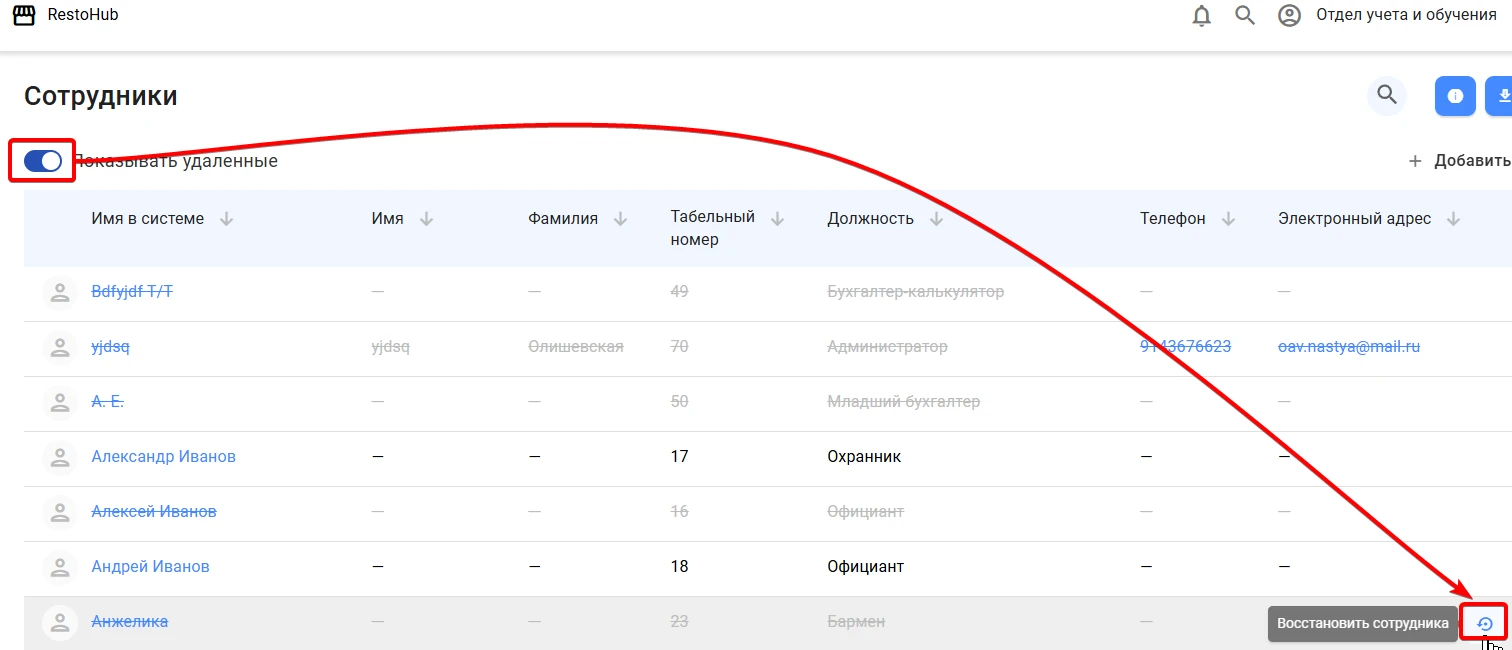Open employee search in Сотрудники header
The image size is (1512, 650).
tap(1387, 95)
